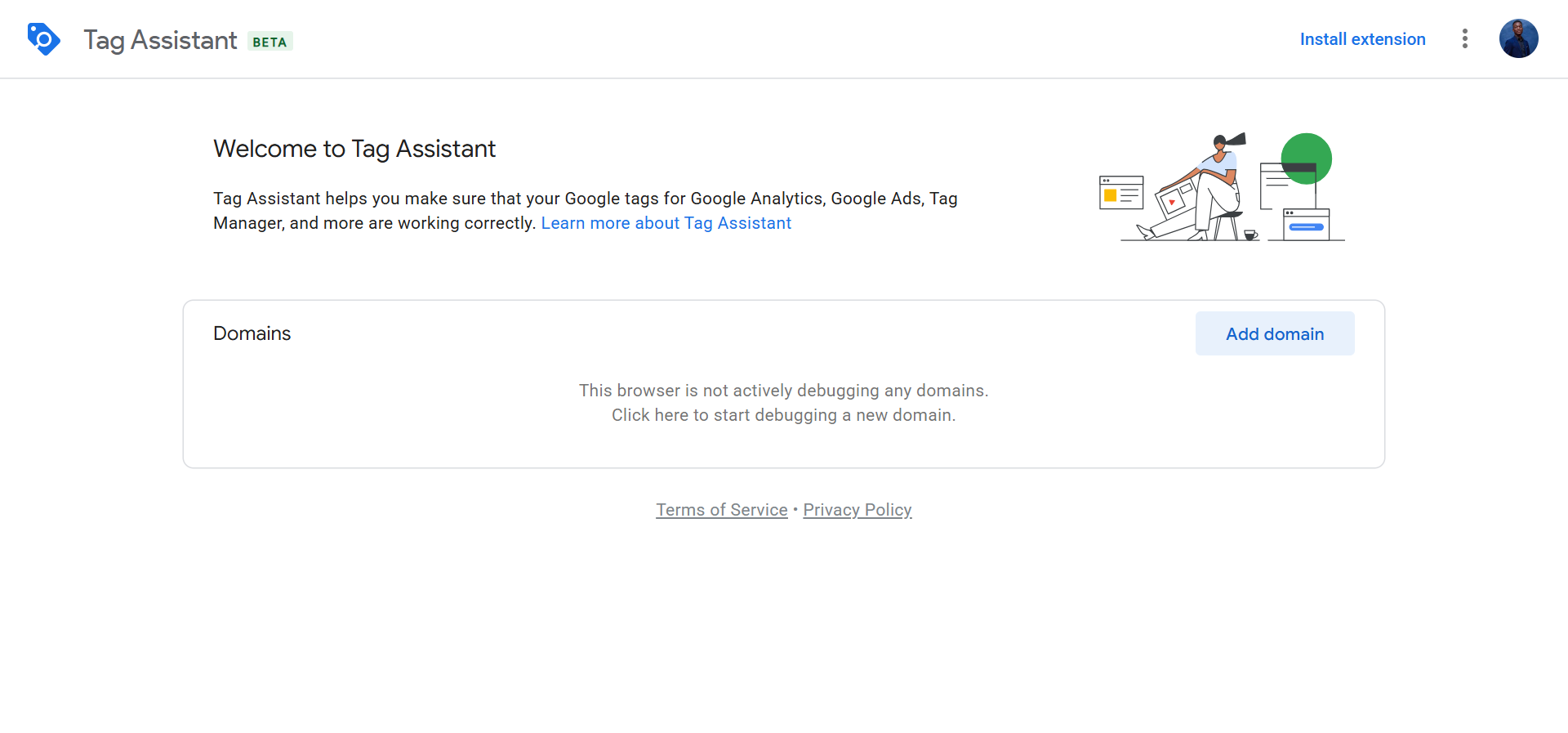Open the Privacy Policy link
Image resolution: width=1568 pixels, height=733 pixels.
(857, 510)
